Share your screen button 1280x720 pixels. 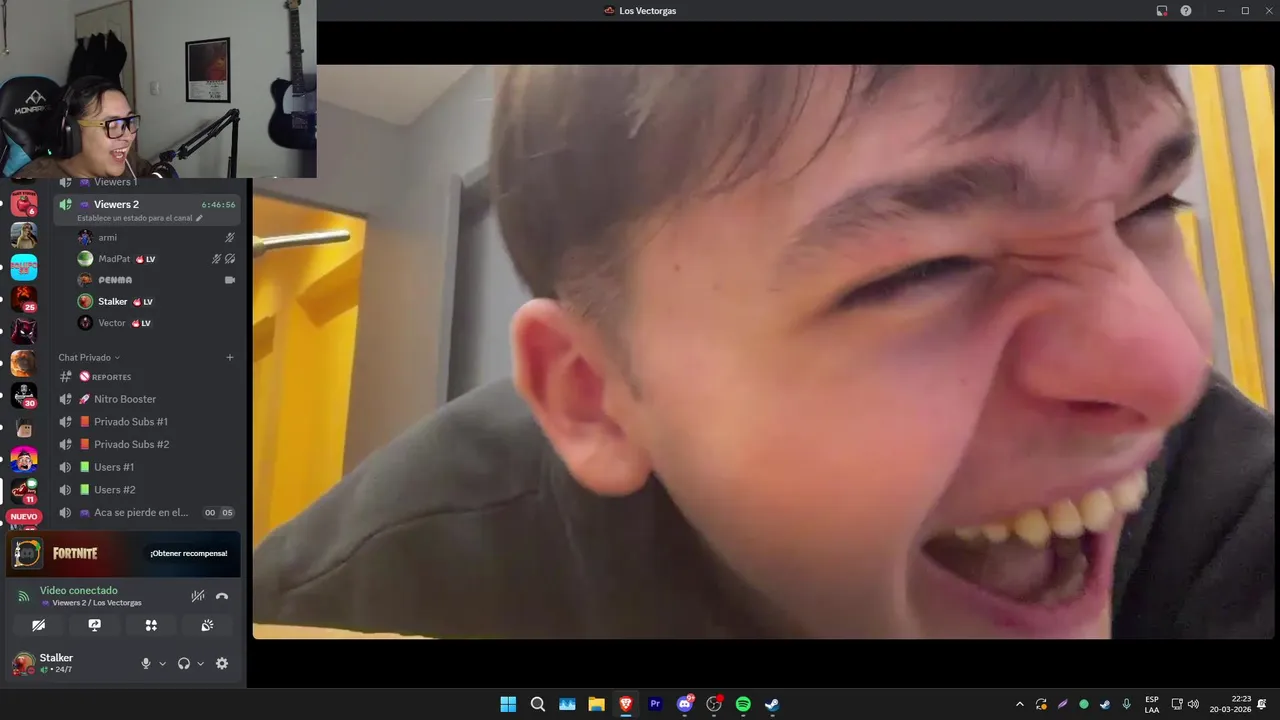pyautogui.click(x=95, y=625)
